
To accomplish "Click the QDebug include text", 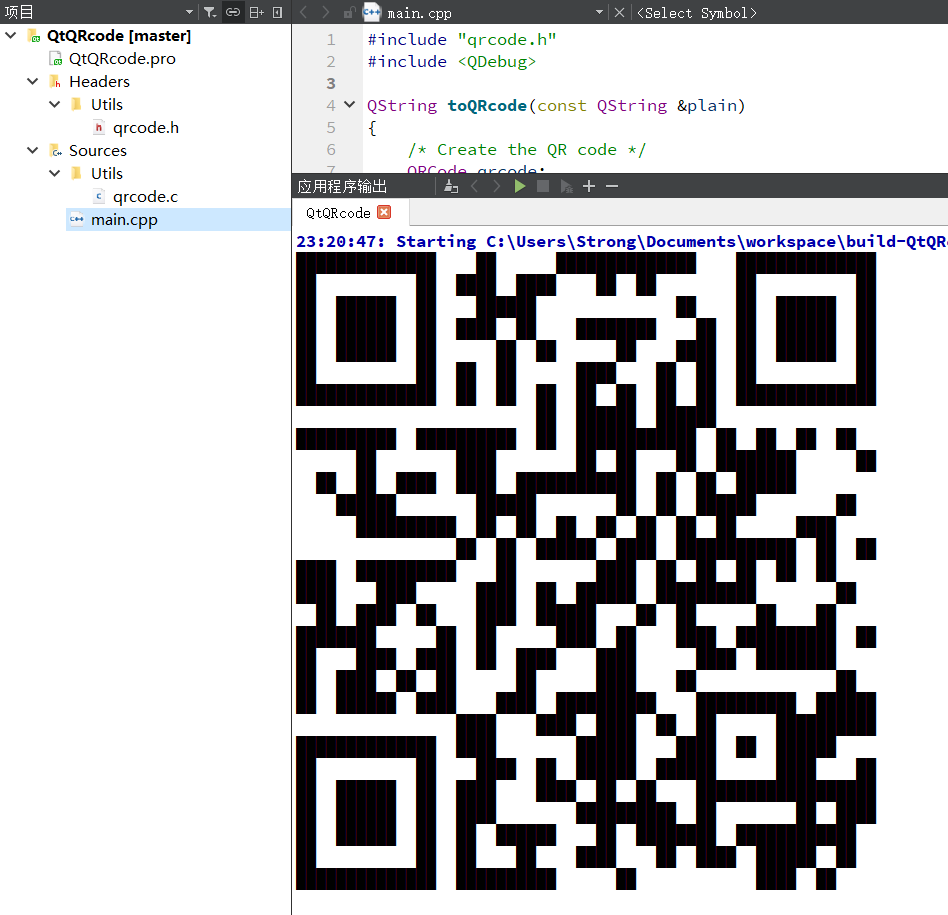I will click(x=496, y=61).
